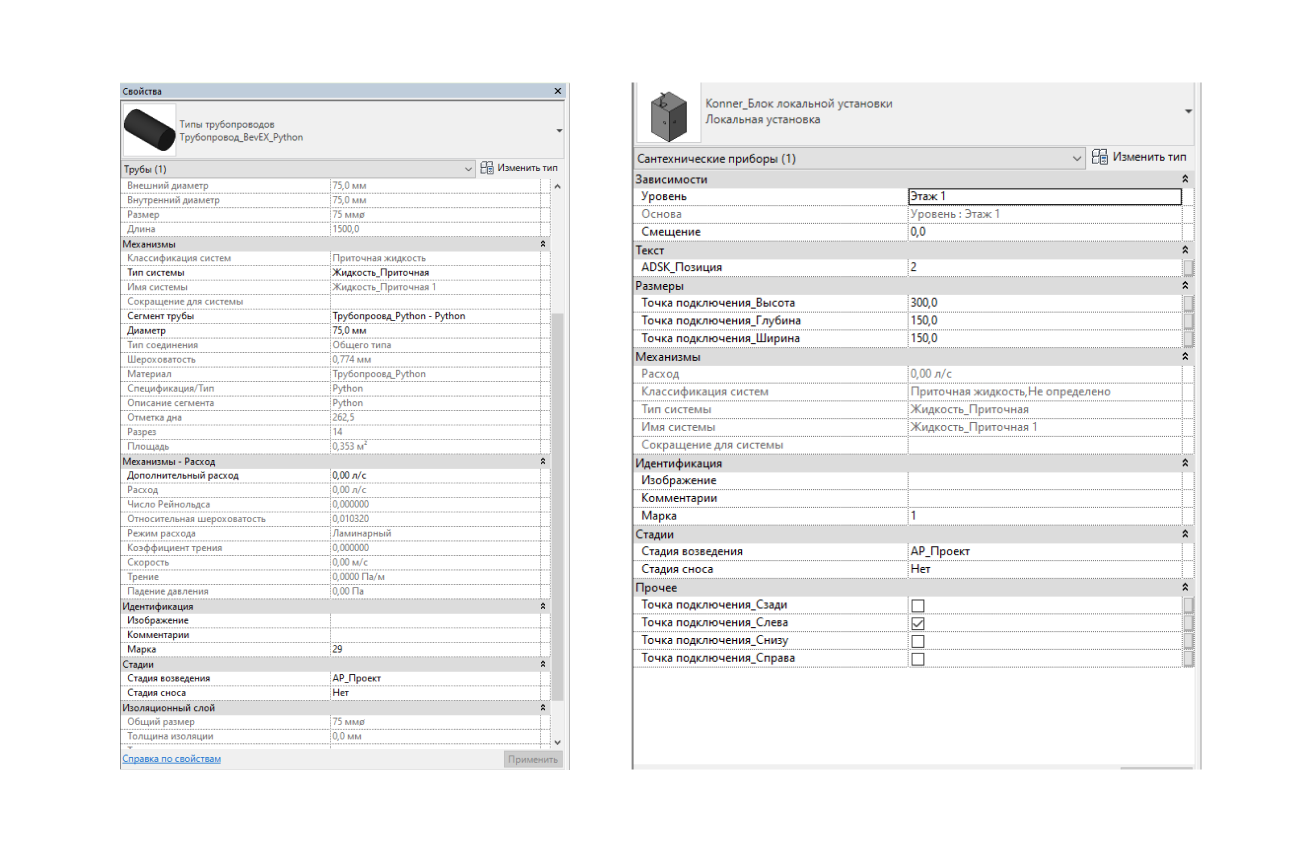Open the Справка по свойствам link
Viewport: 1314px width, 851px height.
pyautogui.click(x=171, y=759)
